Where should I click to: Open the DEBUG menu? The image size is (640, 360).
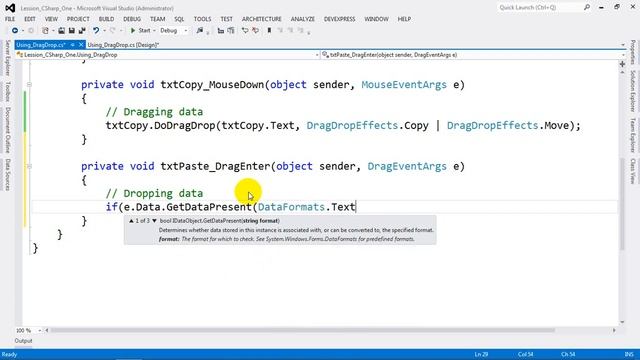tap(132, 19)
